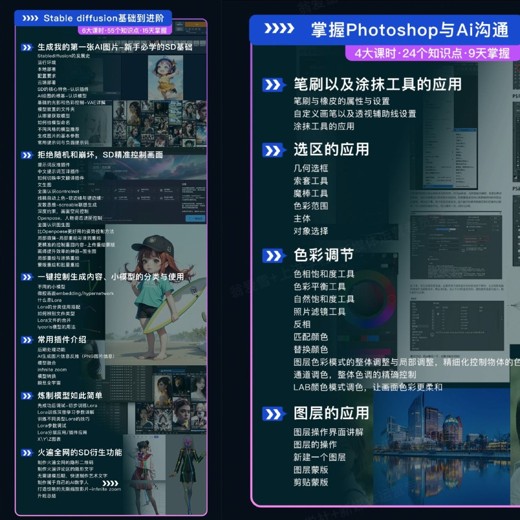Click the Lora参数调试 line
This screenshot has width=520, height=520.
(52, 426)
